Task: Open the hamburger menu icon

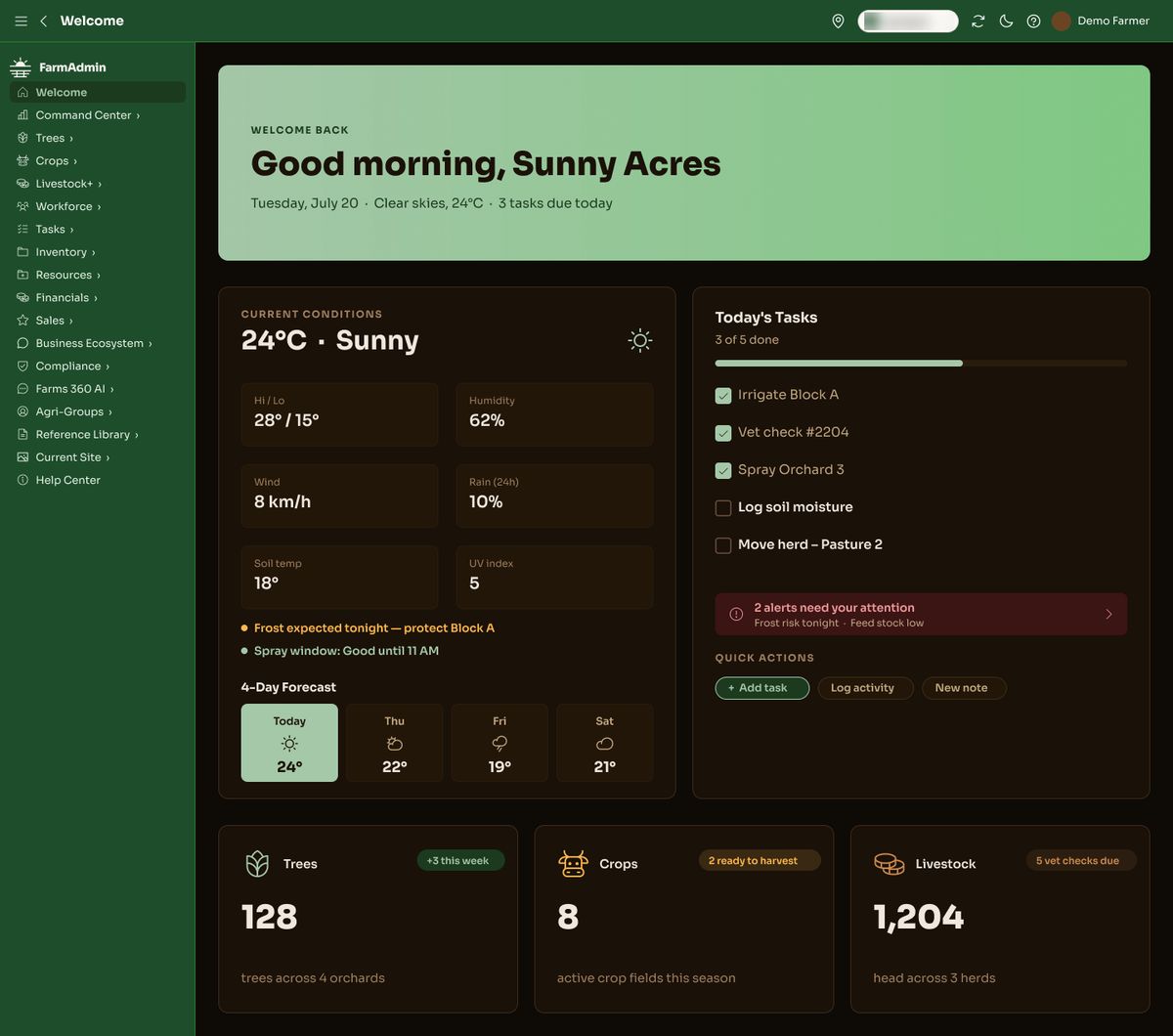Action: coord(21,21)
